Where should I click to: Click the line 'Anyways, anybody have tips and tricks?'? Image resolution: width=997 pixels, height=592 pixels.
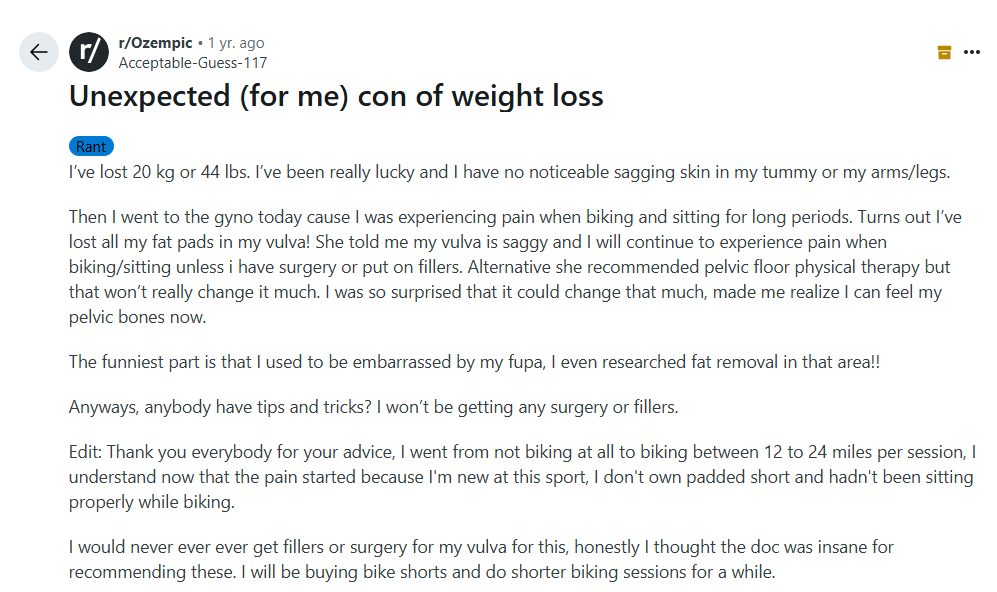coord(374,407)
